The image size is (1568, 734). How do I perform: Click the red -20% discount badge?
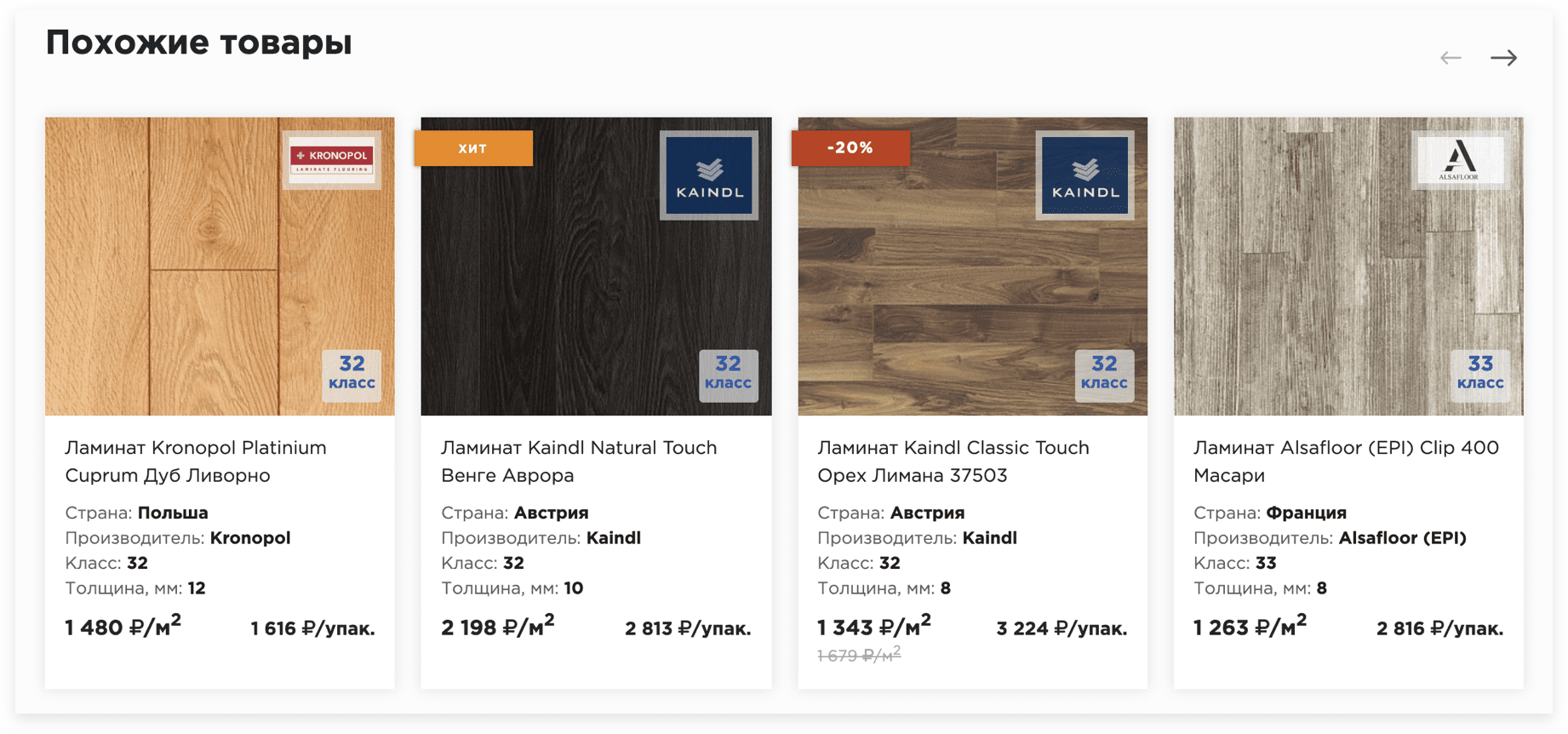850,148
